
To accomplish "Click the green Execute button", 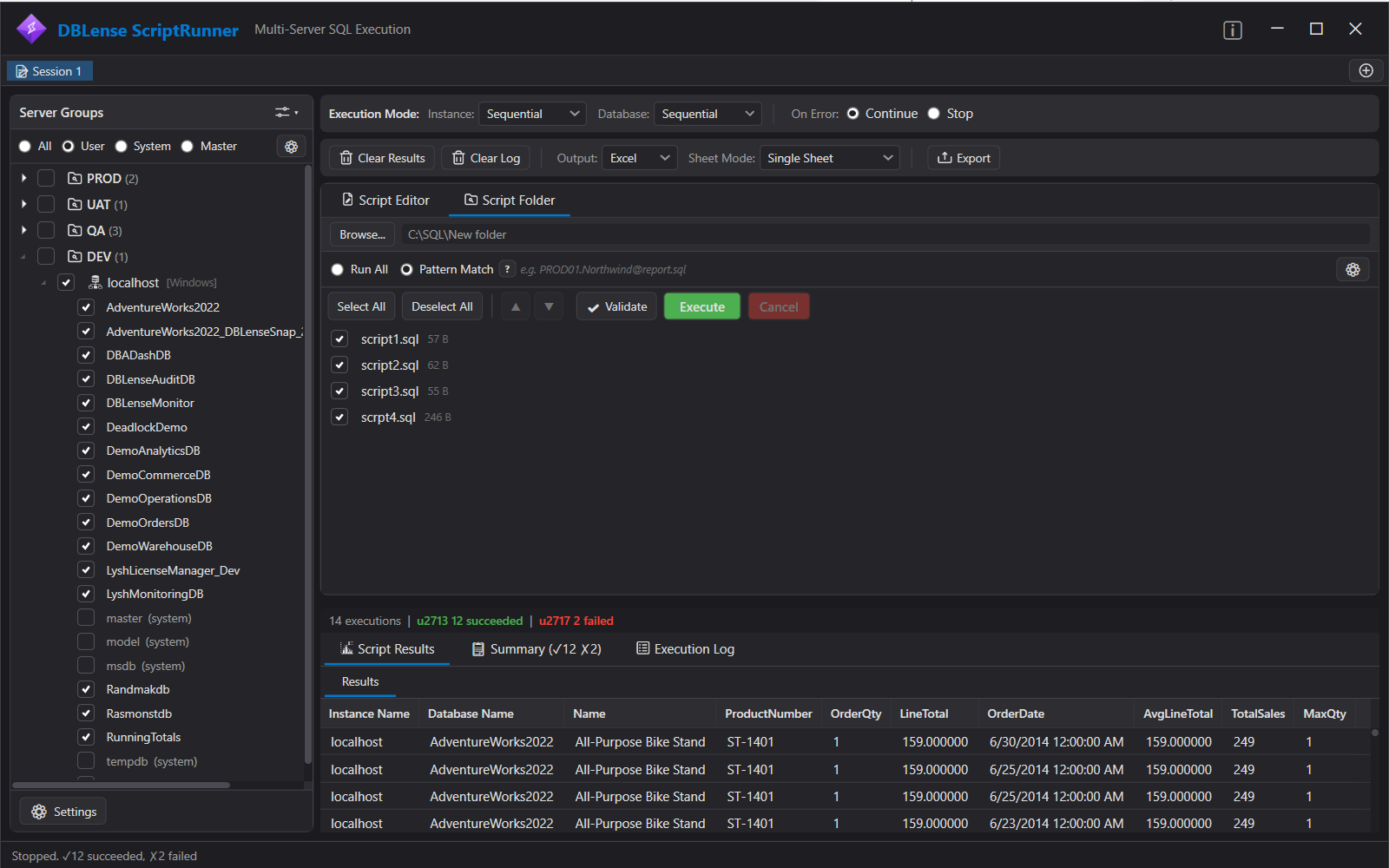I will tap(701, 306).
